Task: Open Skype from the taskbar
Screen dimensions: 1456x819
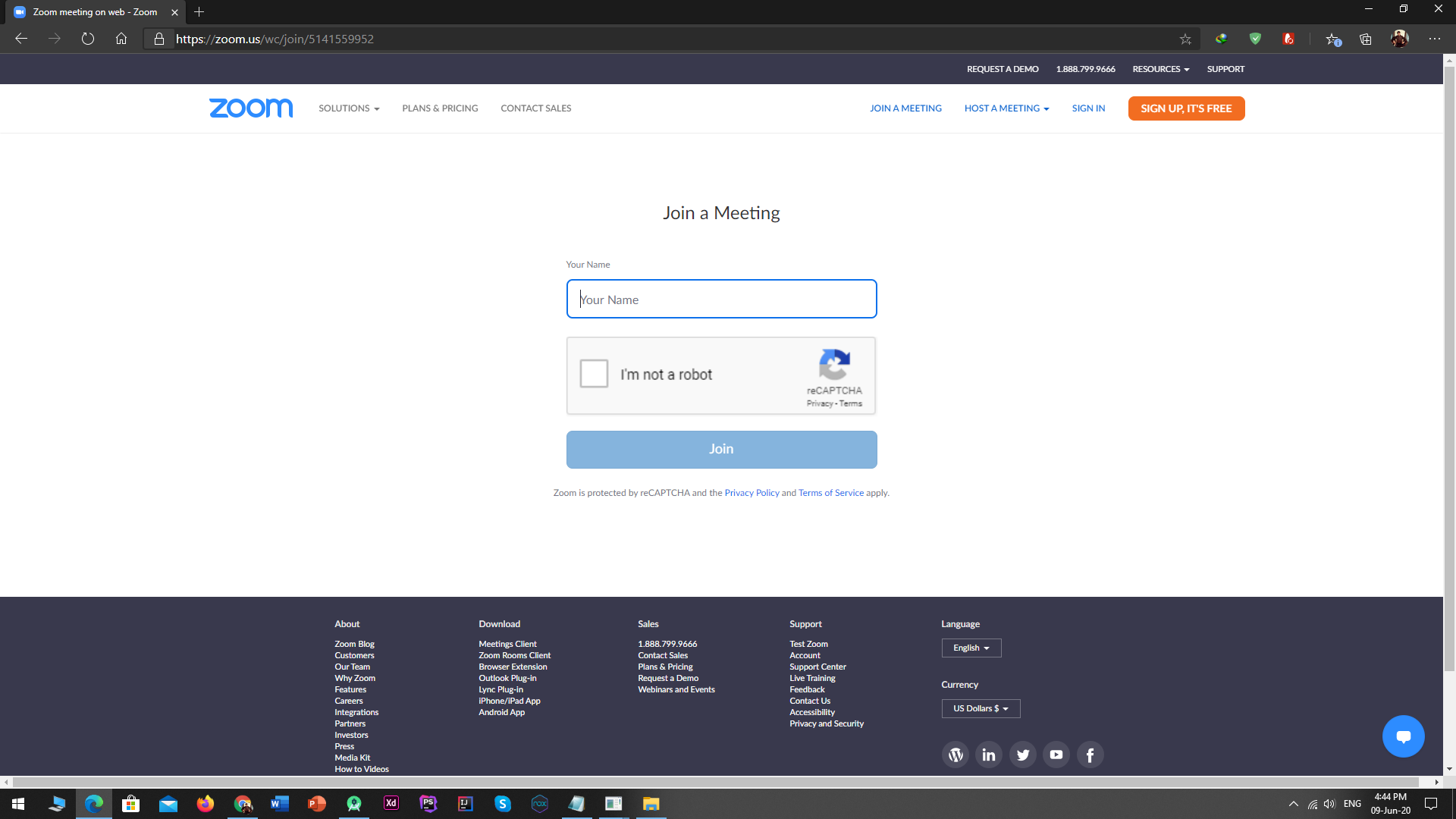Action: pos(503,804)
